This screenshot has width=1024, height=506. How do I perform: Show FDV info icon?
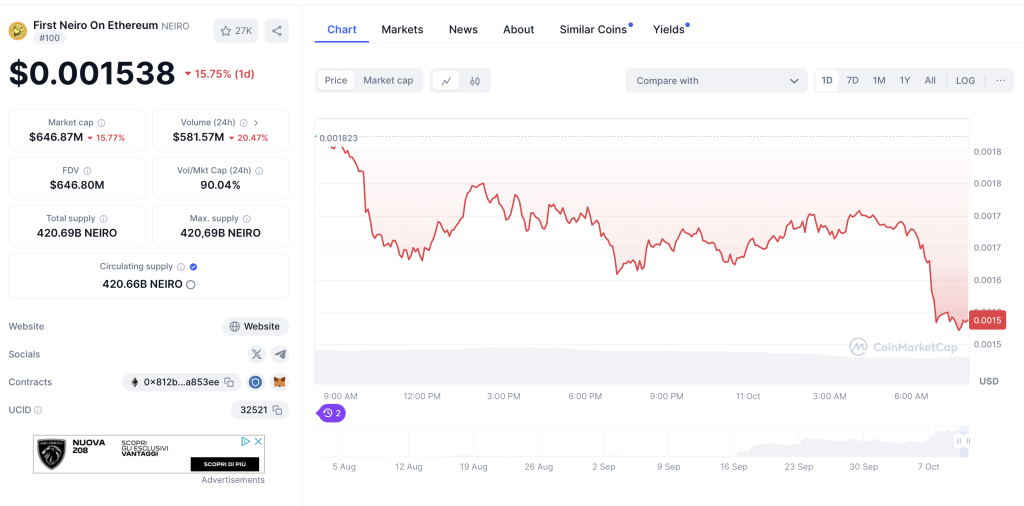pos(88,170)
